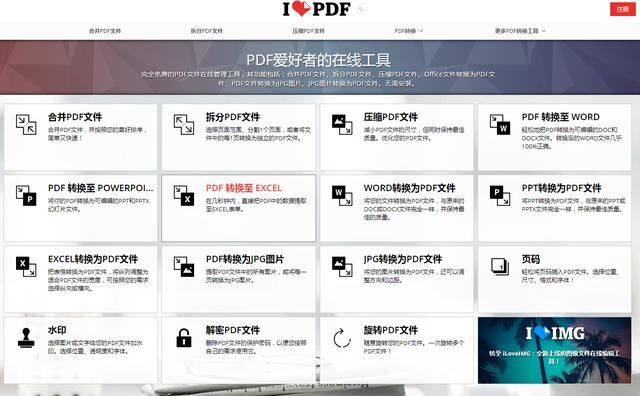This screenshot has height=396, width=640.
Task: Open the 合并PDF文件 title link
Action: pos(75,117)
